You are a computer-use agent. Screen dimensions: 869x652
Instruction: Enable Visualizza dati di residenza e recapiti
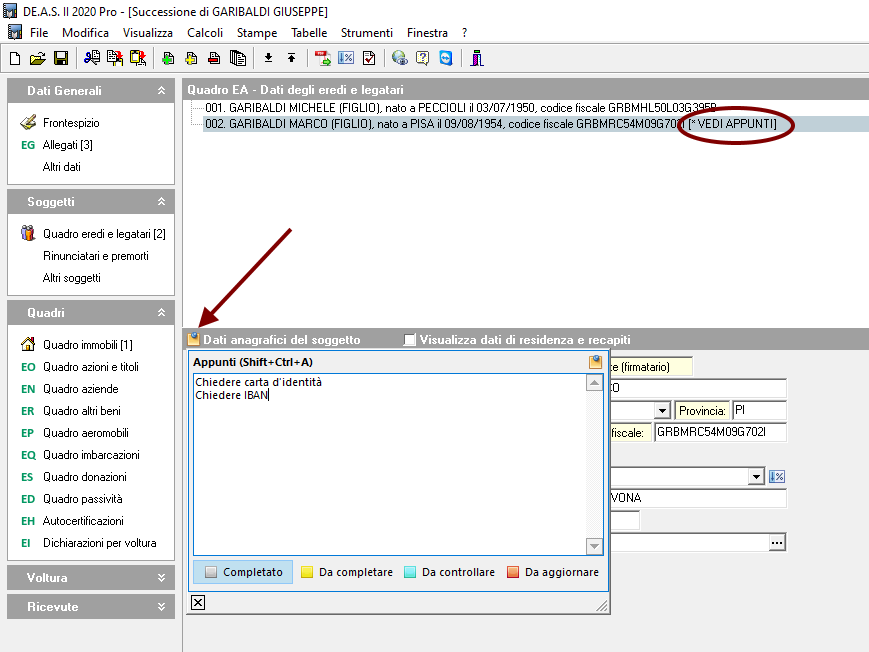(409, 340)
